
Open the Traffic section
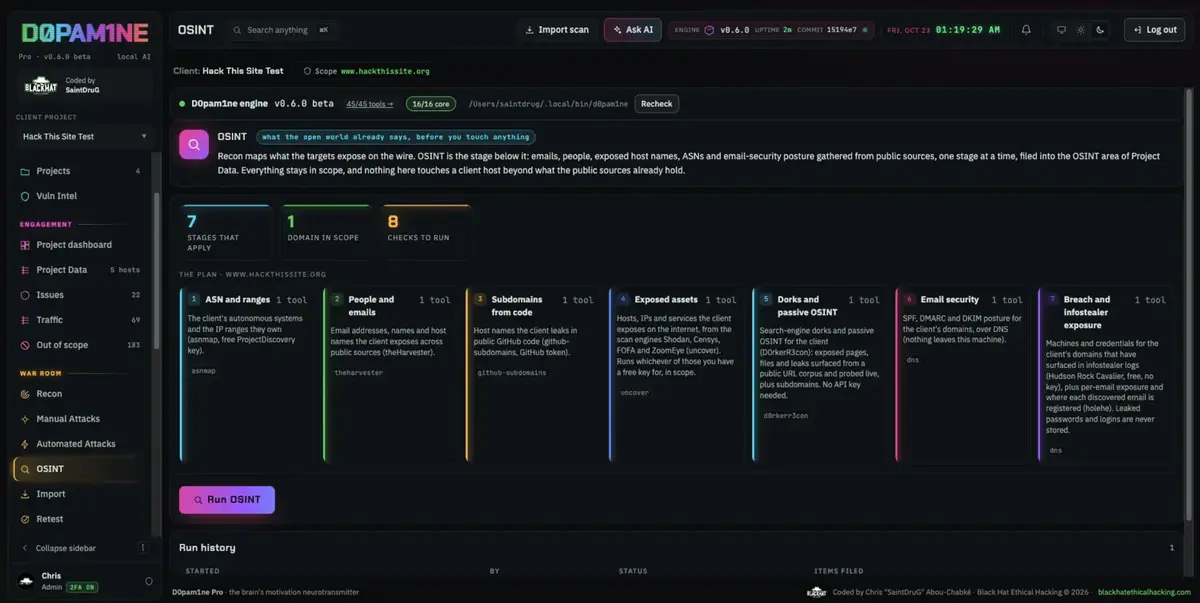[x=80, y=320]
